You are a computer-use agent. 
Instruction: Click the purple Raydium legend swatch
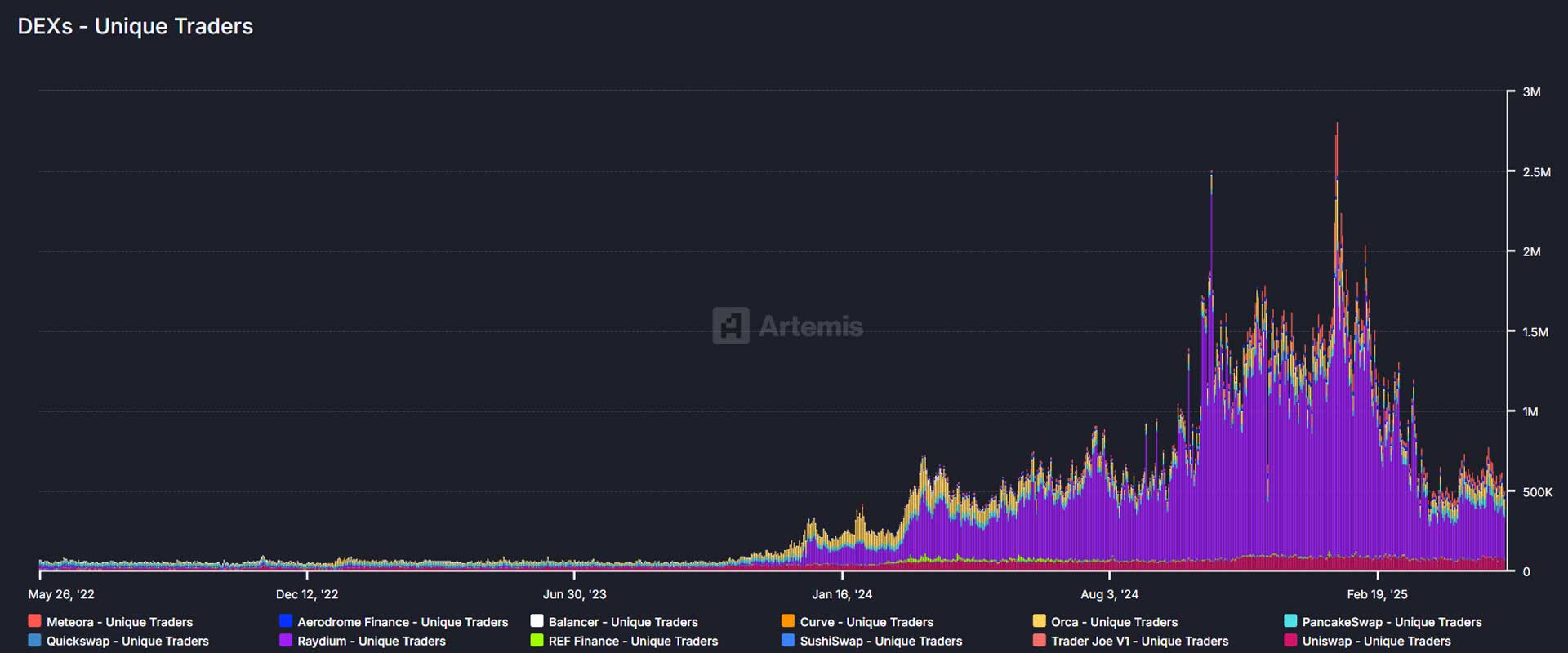(x=285, y=641)
